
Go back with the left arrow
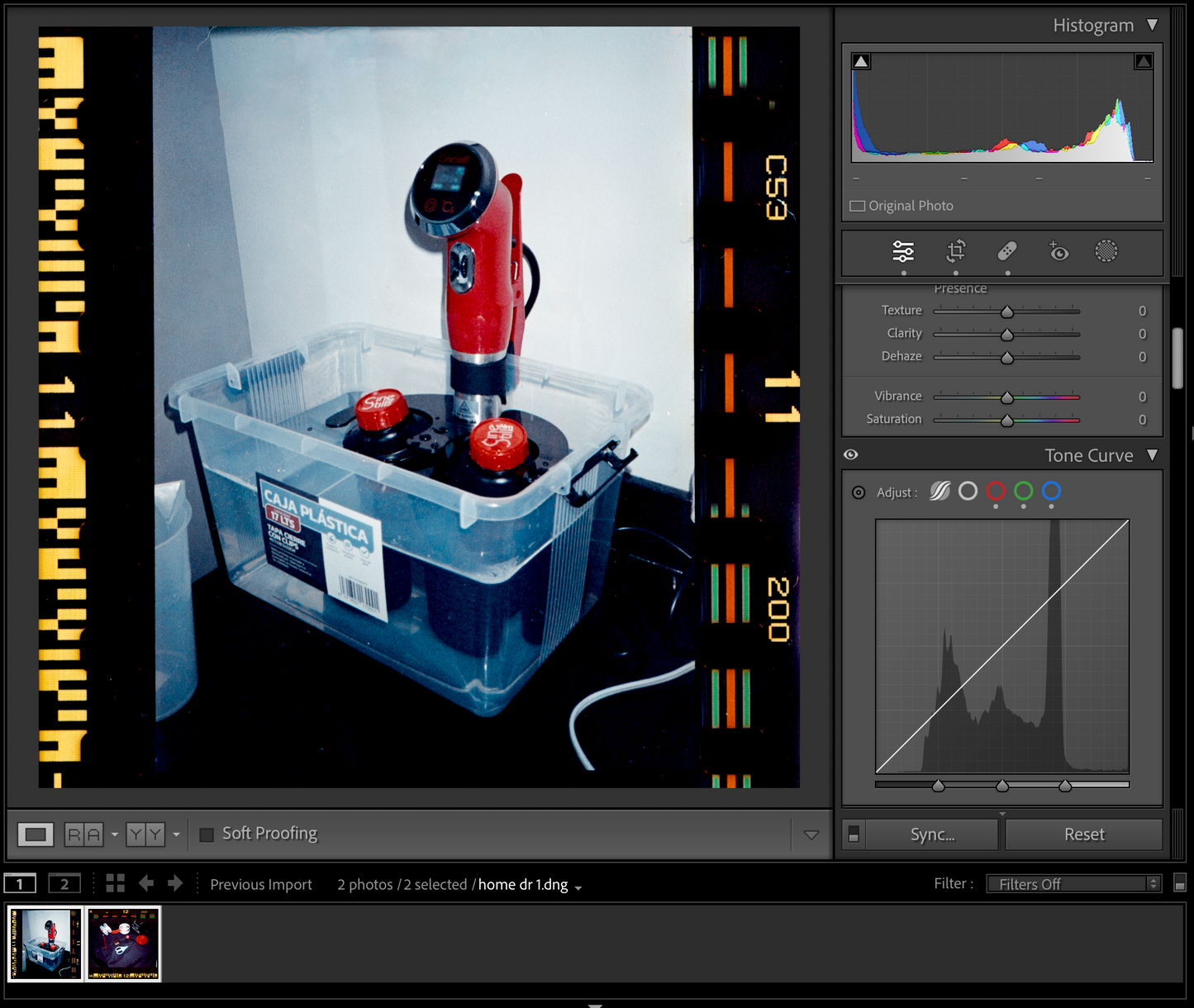146,883
